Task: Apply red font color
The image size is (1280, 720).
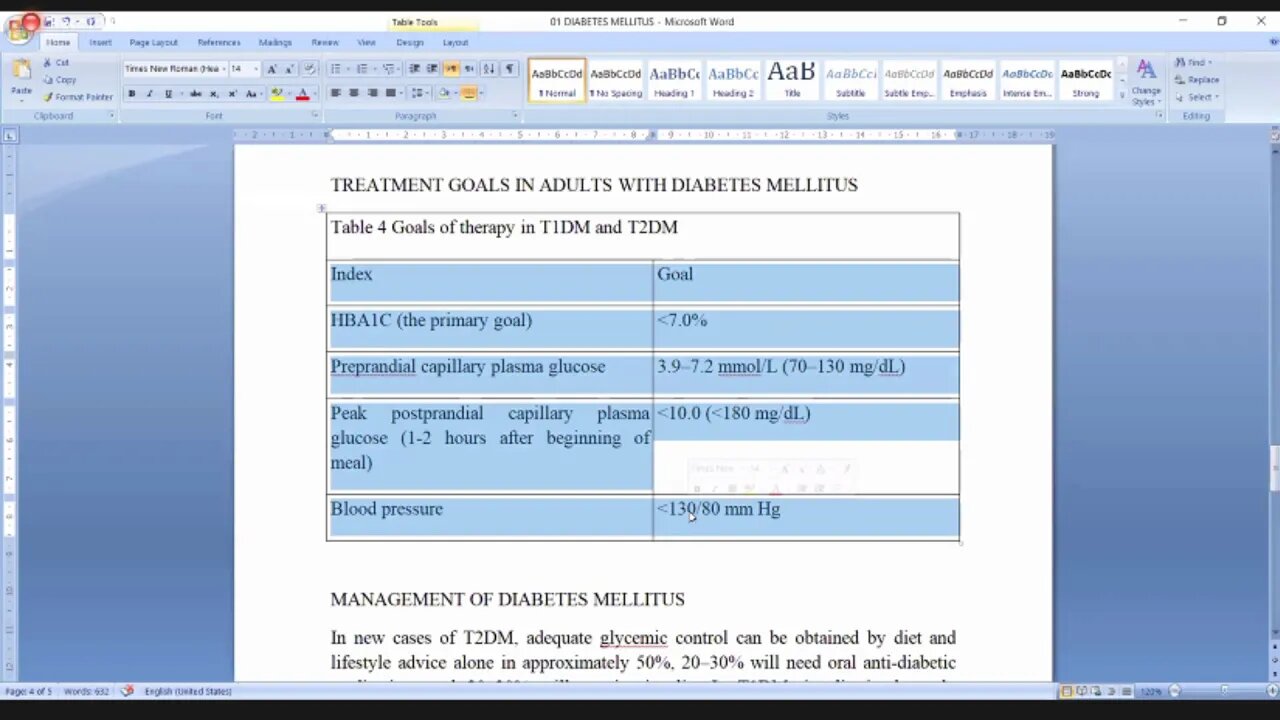Action: 303,94
